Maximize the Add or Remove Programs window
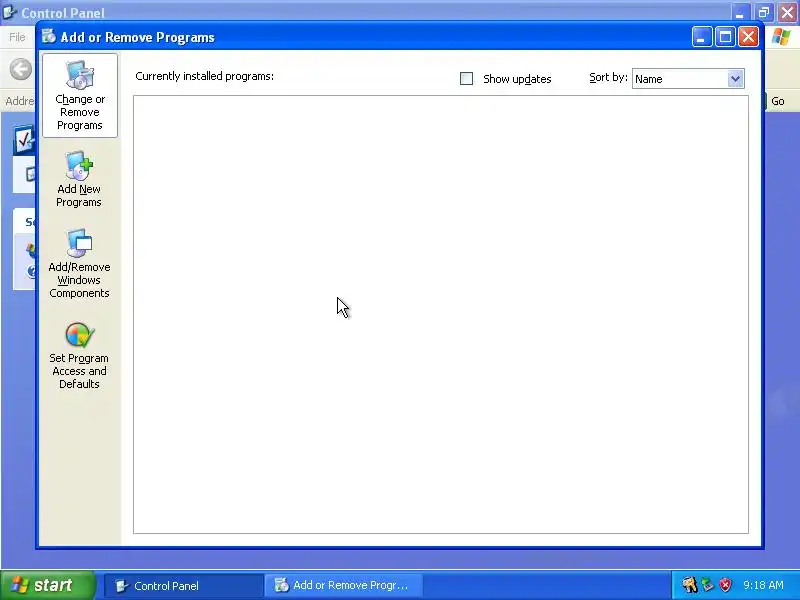Viewport: 800px width, 600px height. 725,37
